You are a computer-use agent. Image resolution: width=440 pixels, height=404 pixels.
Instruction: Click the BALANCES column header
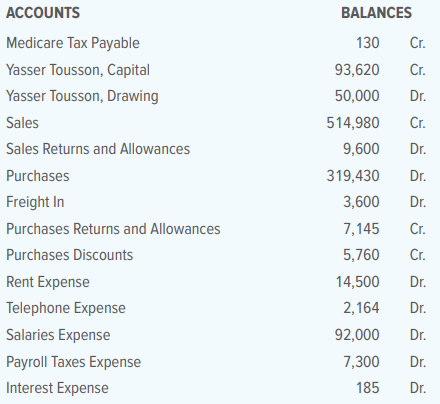[376, 13]
